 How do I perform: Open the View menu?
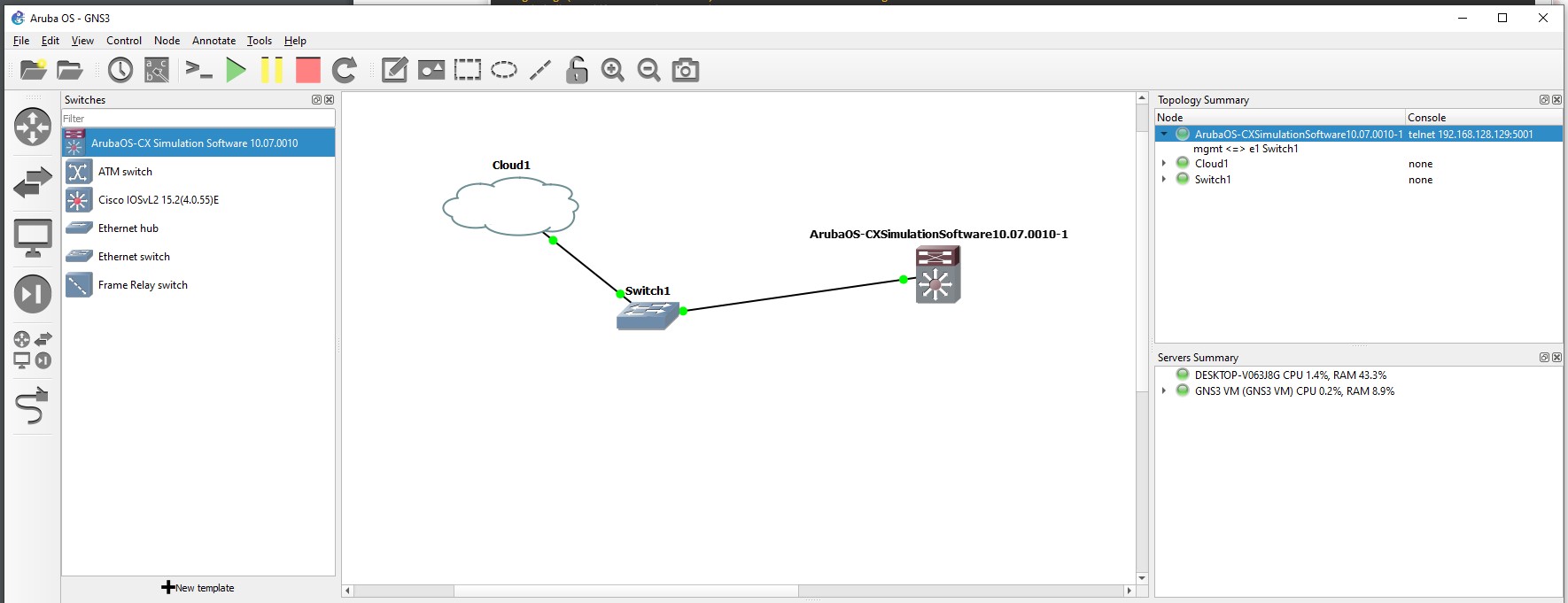82,41
